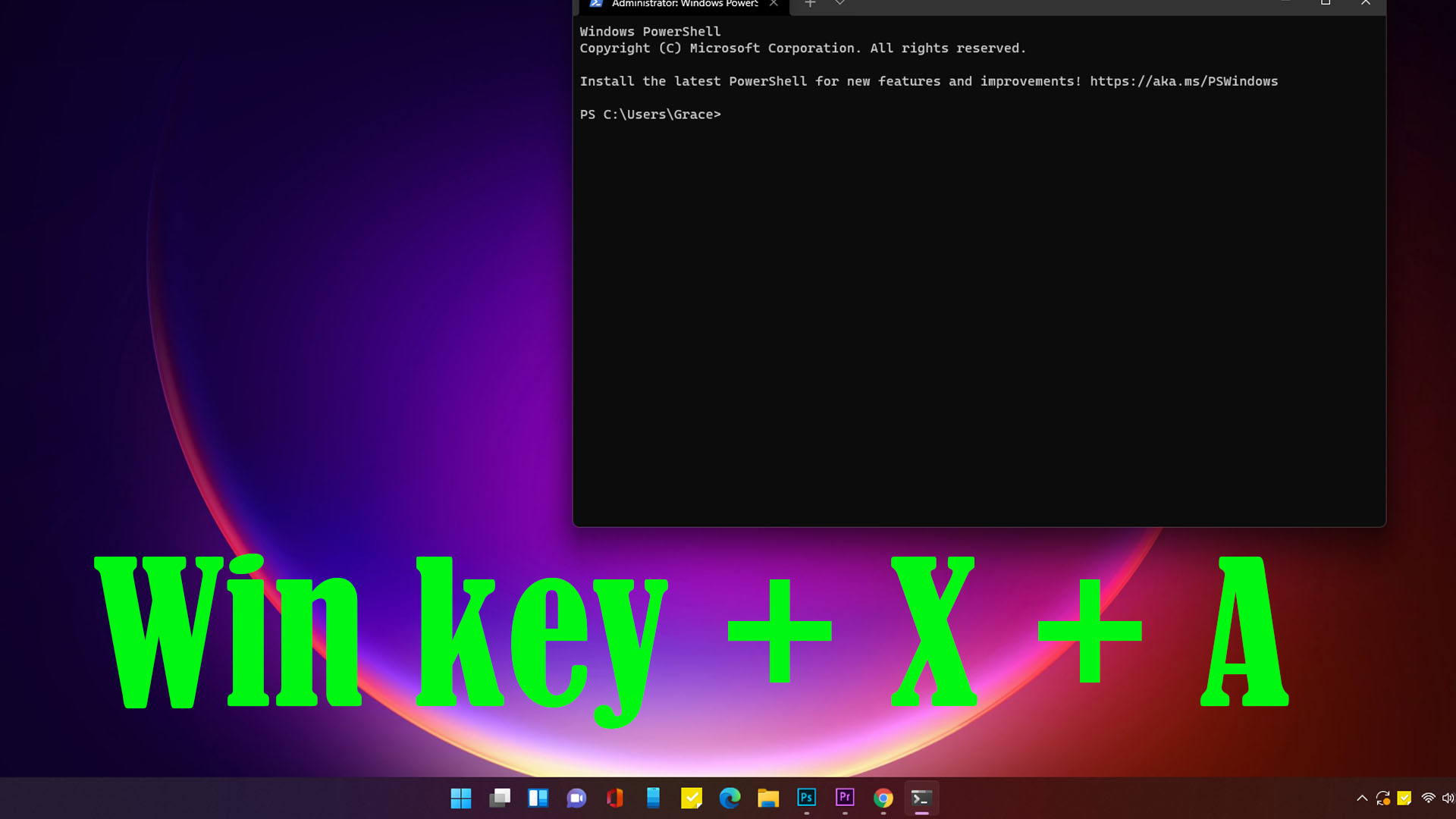Click the https://aka.ms/PSWindows link
The height and width of the screenshot is (819, 1456).
click(x=1184, y=81)
